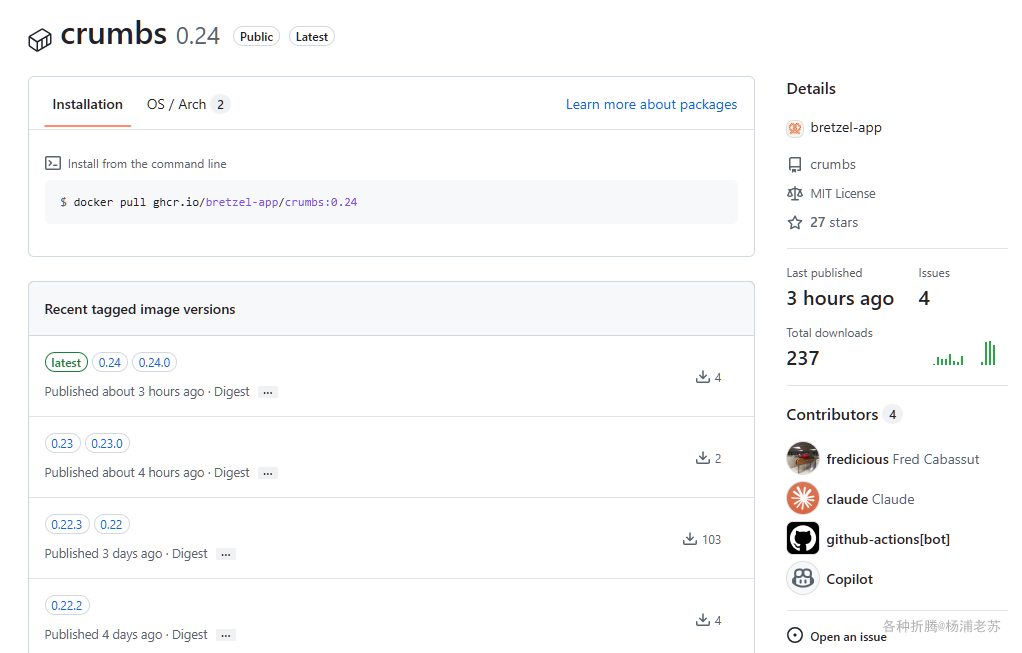Open the 0.22.2 tag
This screenshot has width=1022, height=653.
coord(66,605)
